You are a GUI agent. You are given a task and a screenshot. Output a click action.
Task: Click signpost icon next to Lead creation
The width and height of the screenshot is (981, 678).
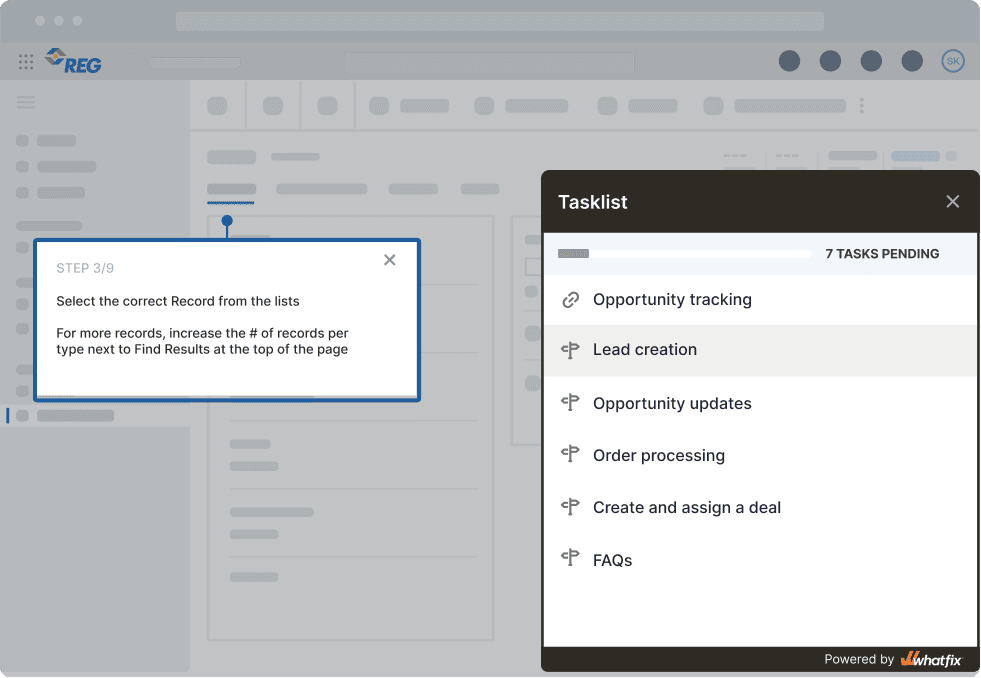click(570, 350)
